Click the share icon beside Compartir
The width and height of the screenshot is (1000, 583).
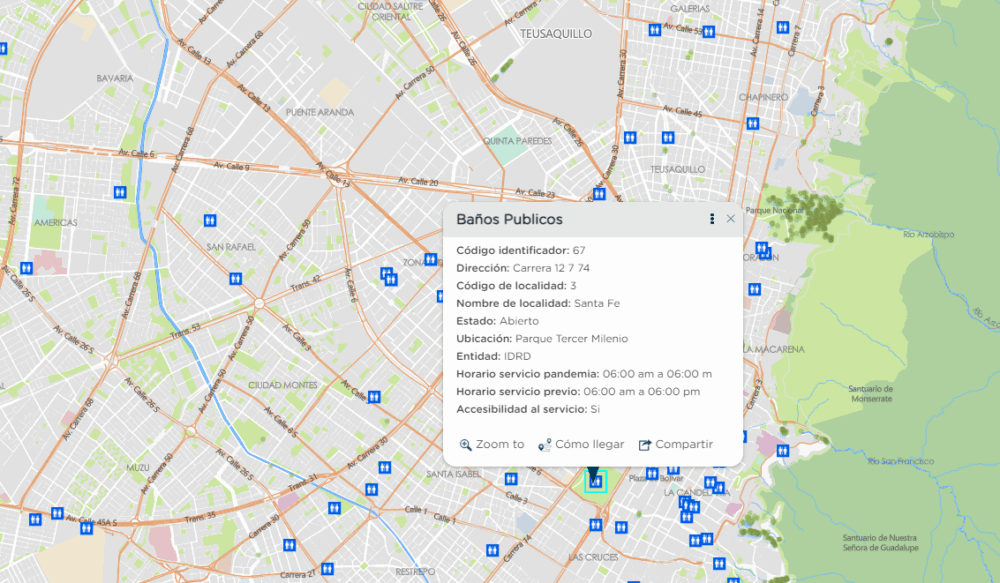(646, 443)
